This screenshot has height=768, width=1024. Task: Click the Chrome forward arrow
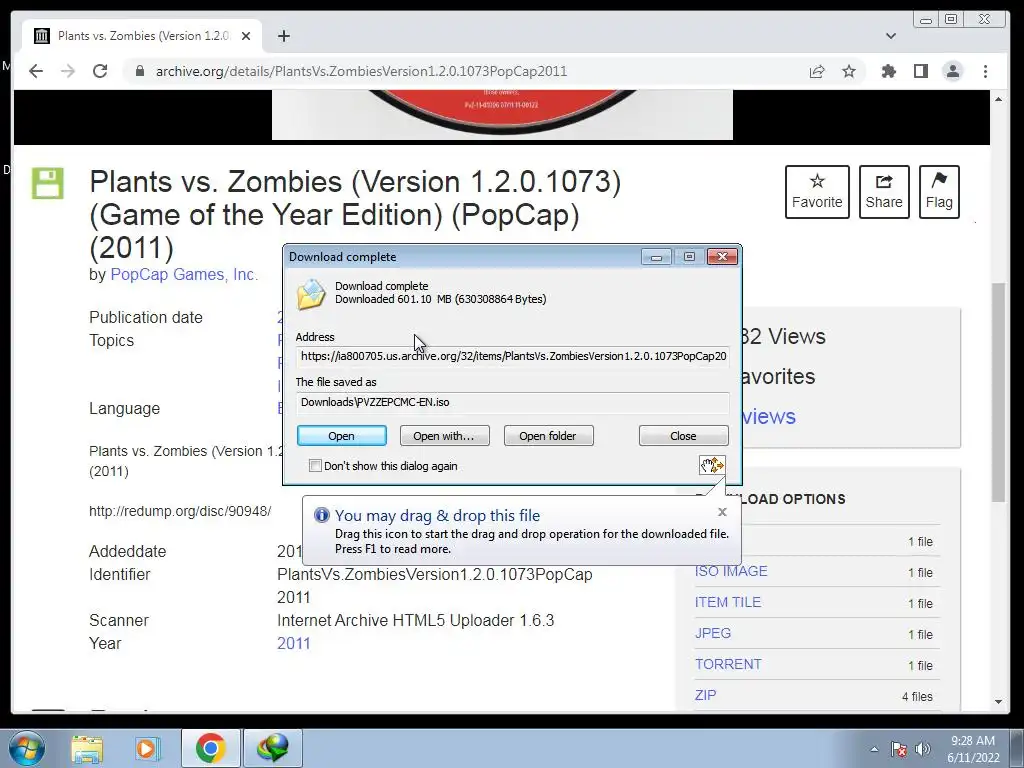[x=68, y=71]
